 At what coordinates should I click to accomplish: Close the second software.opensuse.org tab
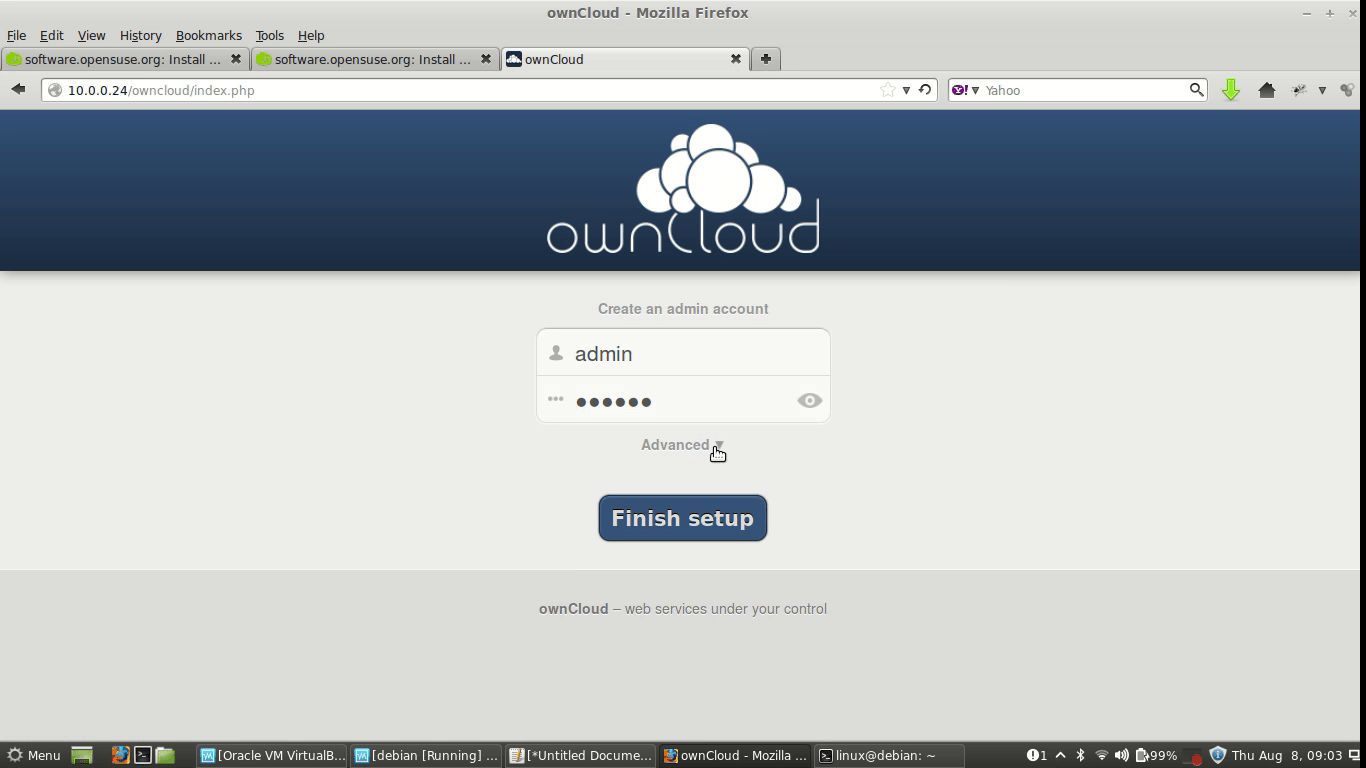click(486, 59)
